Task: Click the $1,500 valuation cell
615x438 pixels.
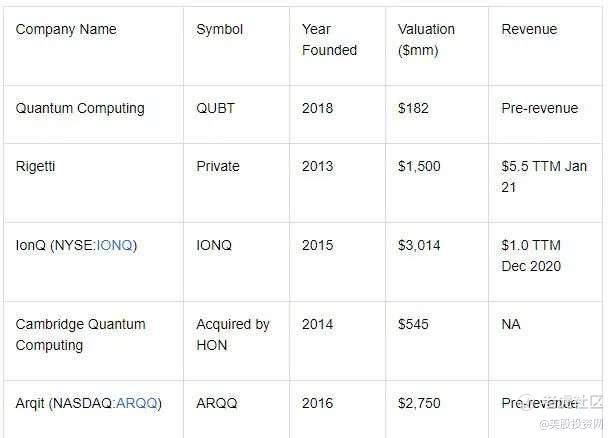Action: (x=419, y=166)
